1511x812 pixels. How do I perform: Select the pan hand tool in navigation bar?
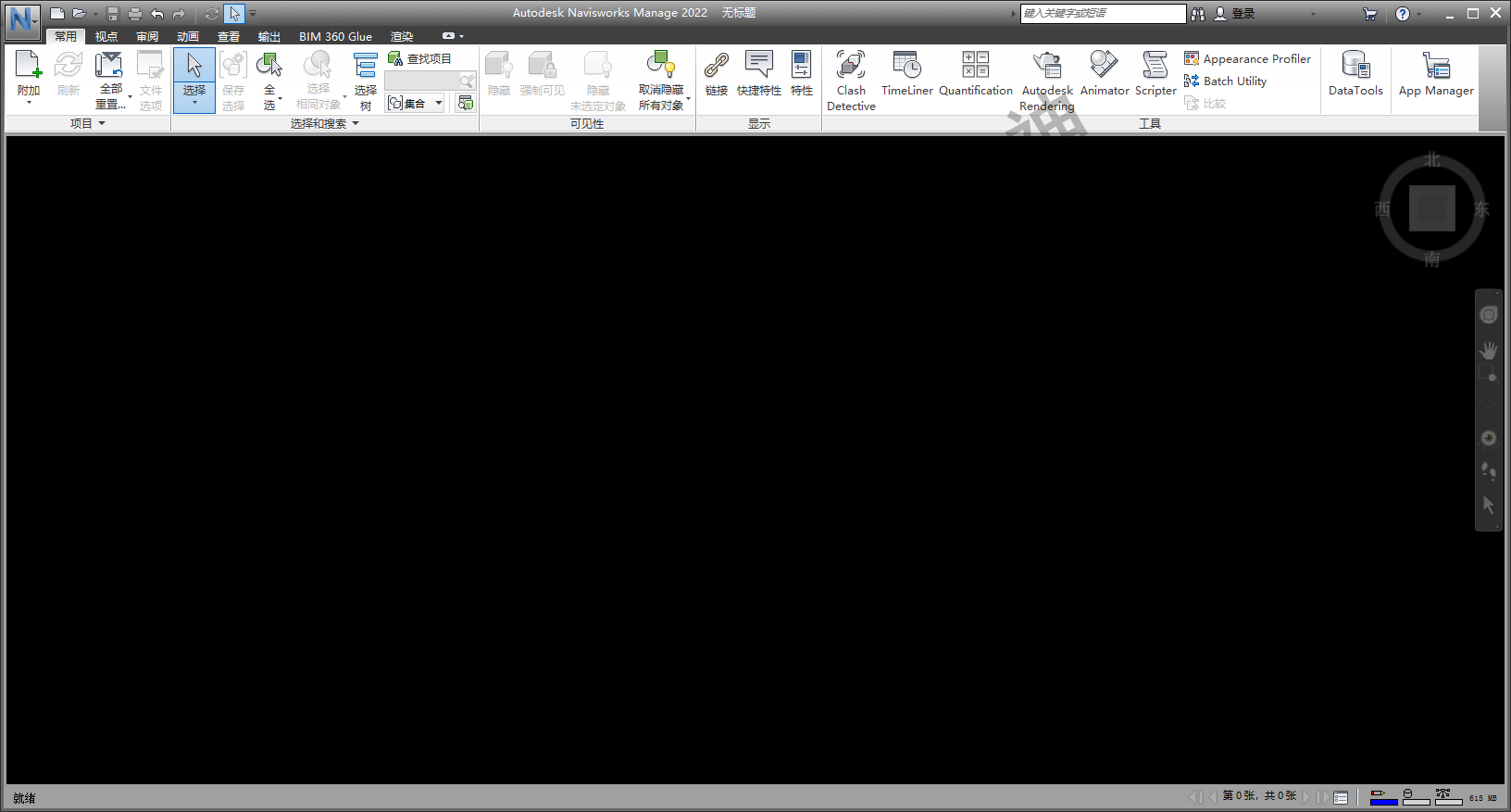(1489, 351)
